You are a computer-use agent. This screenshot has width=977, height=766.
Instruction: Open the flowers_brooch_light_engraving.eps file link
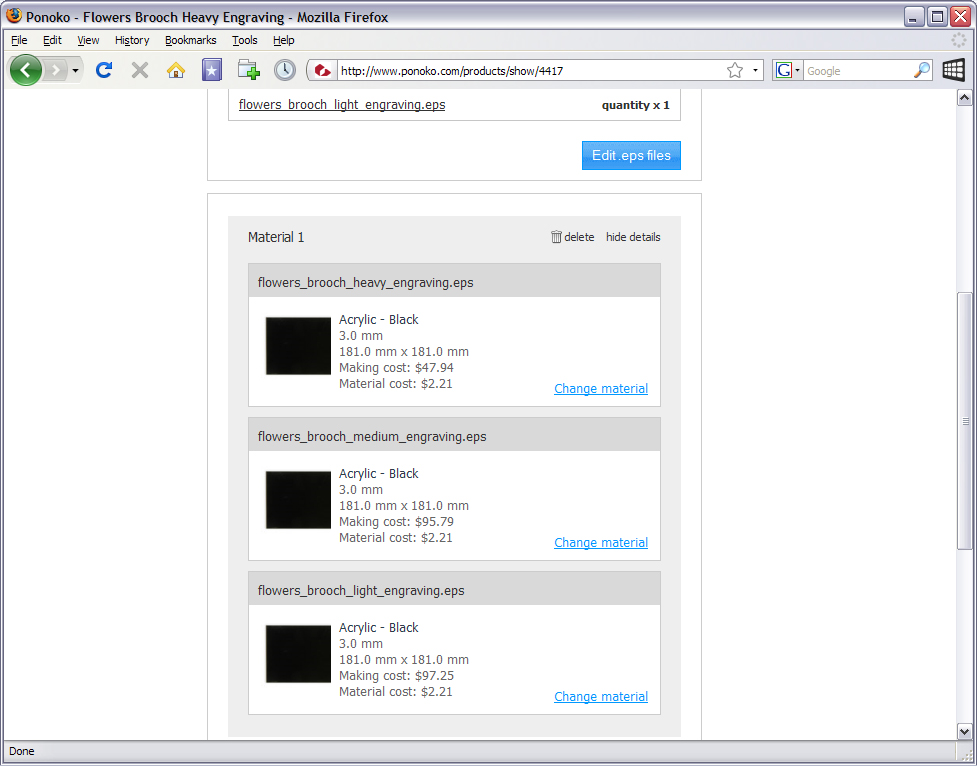pyautogui.click(x=341, y=104)
